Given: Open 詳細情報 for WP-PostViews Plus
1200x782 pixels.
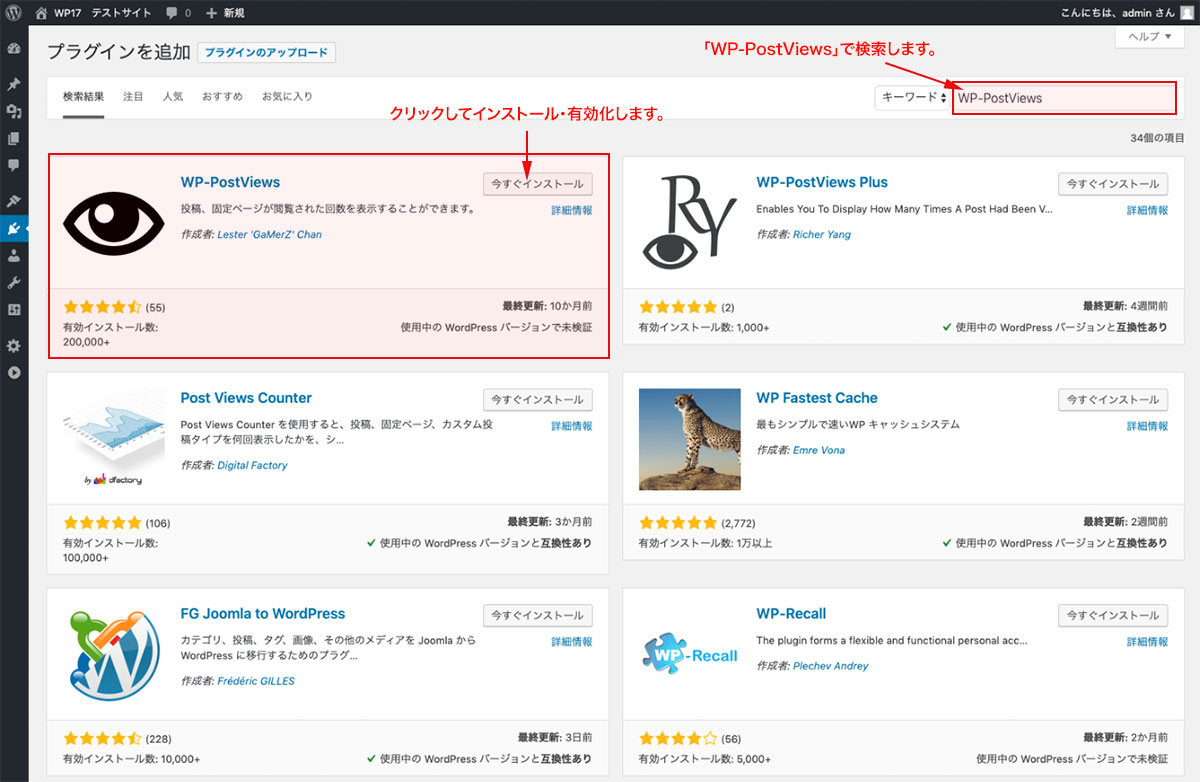Looking at the screenshot, I should coord(1147,211).
